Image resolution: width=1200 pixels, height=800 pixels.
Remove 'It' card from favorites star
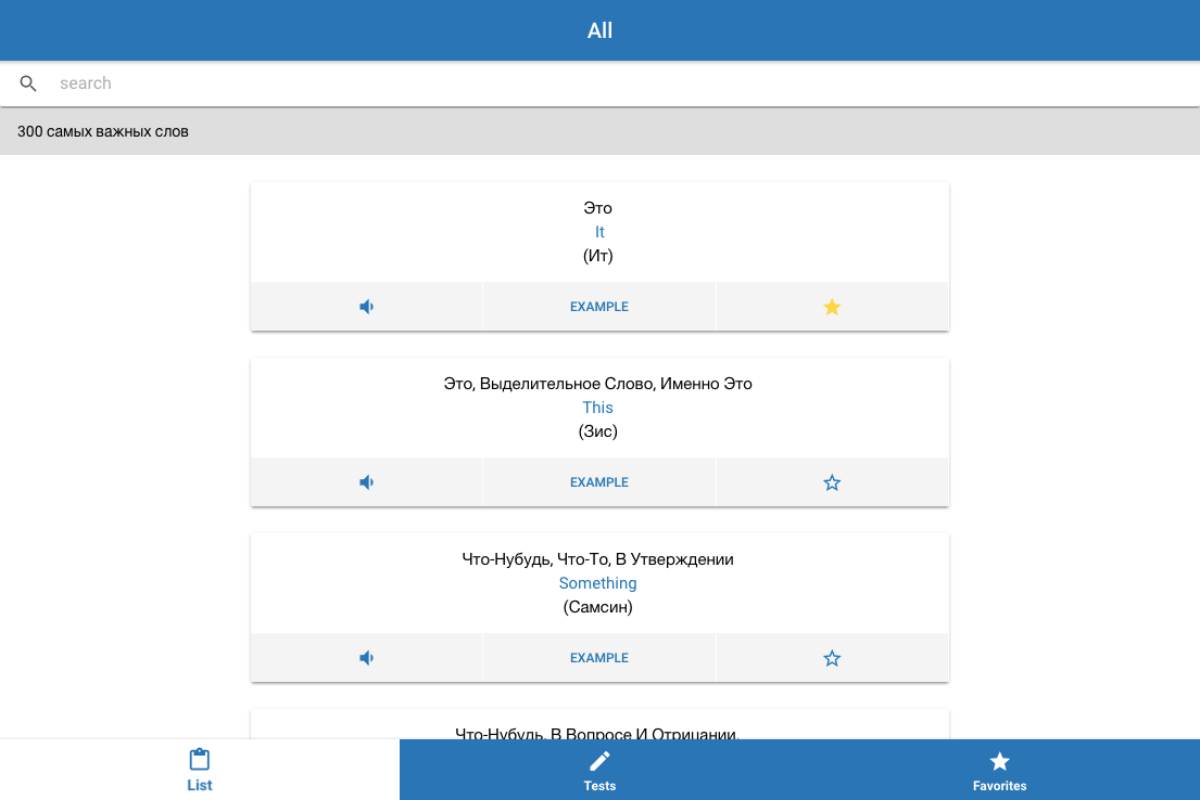832,307
